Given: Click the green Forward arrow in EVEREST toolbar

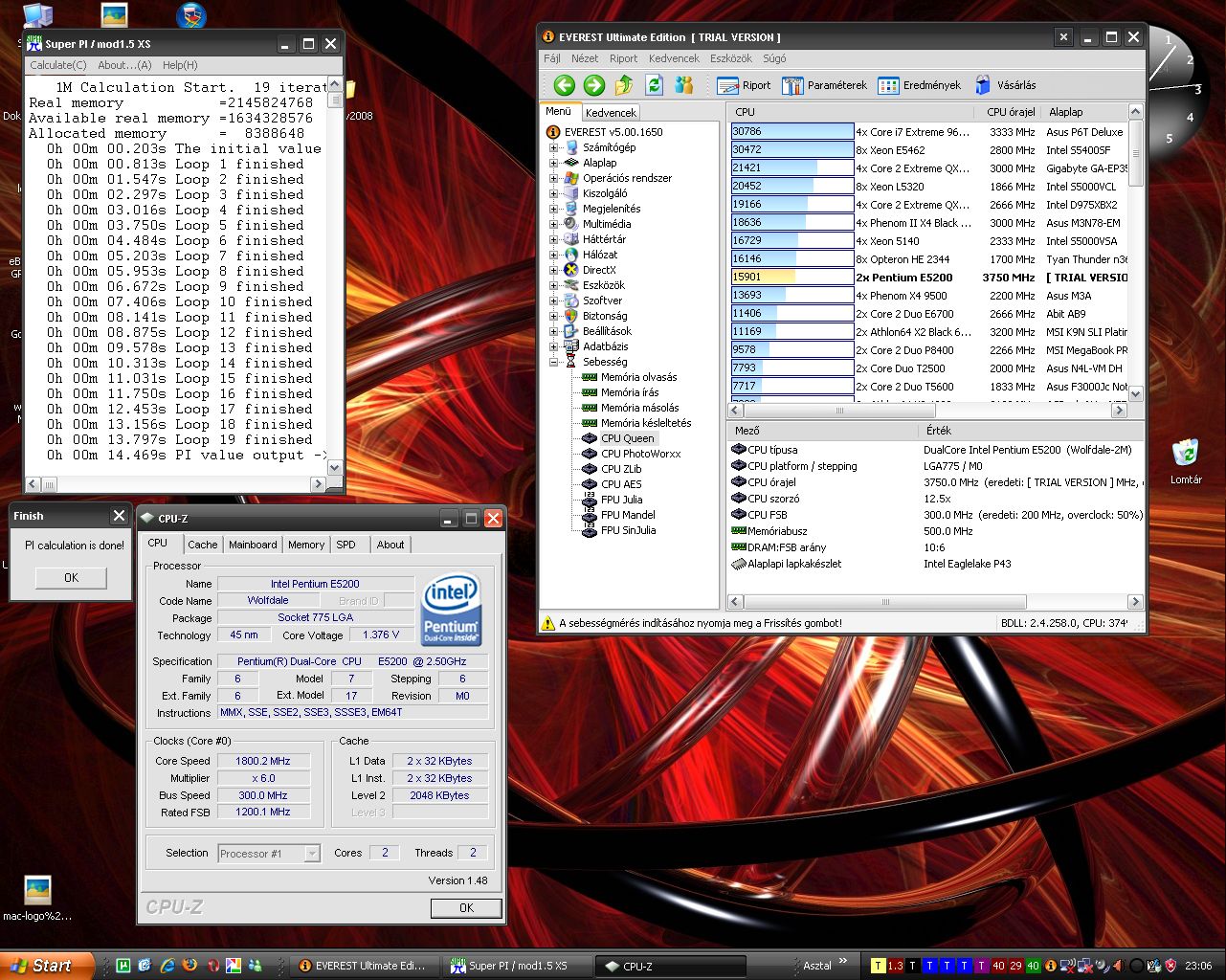Looking at the screenshot, I should (x=594, y=85).
